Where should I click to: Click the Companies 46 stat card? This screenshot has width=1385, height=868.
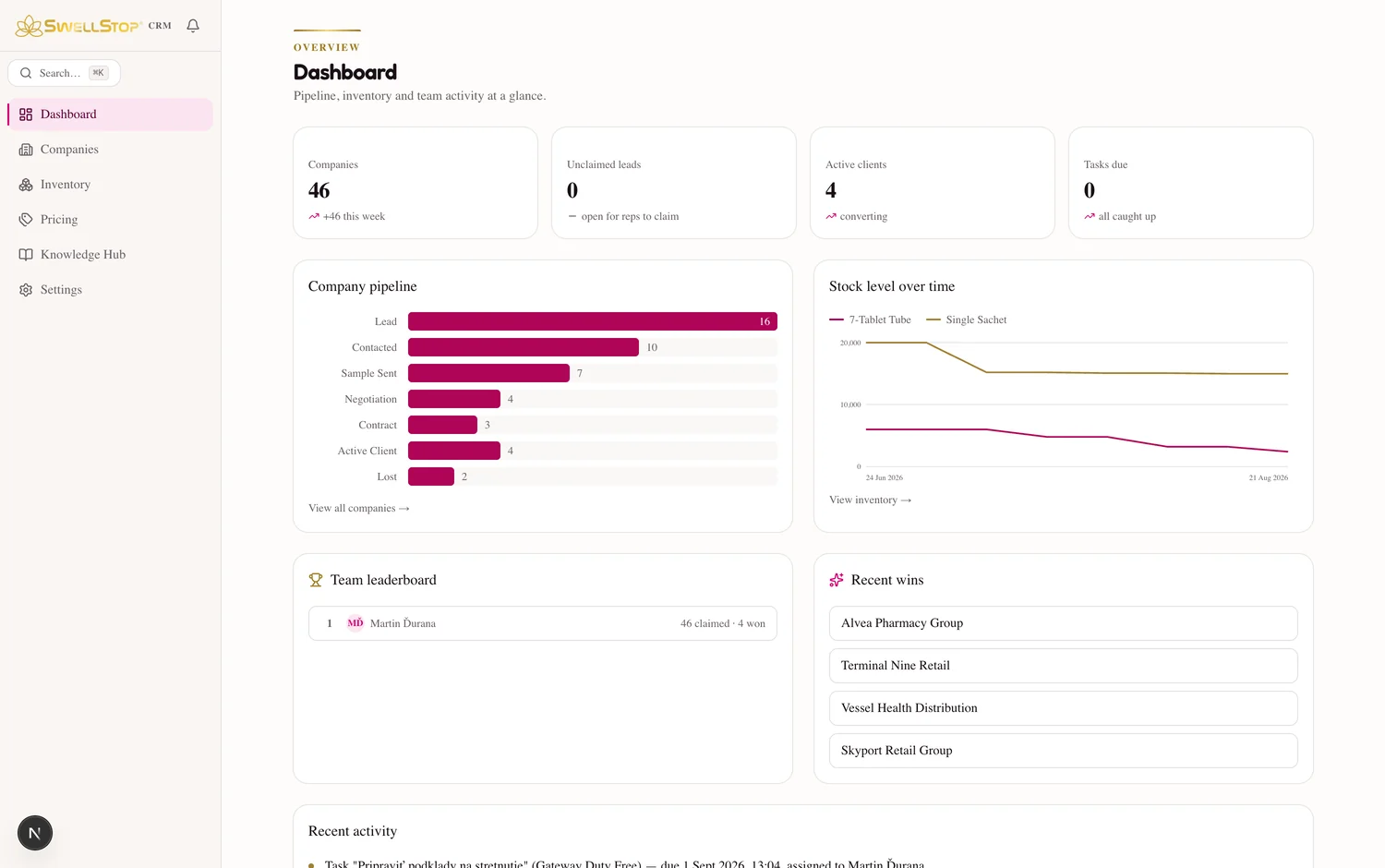pyautogui.click(x=415, y=183)
